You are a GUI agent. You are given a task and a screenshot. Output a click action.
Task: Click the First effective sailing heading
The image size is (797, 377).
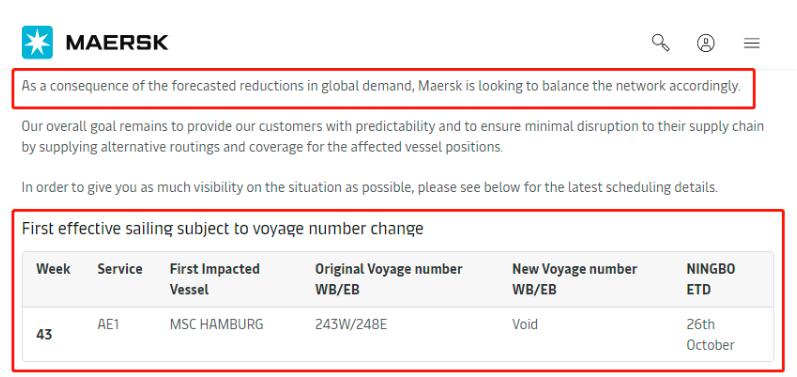(x=223, y=229)
